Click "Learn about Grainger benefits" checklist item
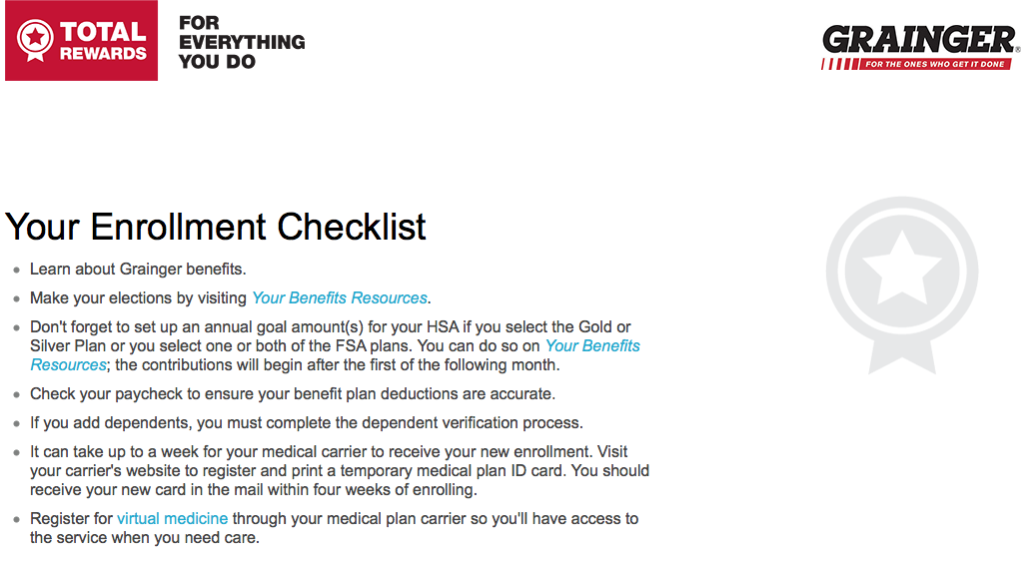Image resolution: width=1024 pixels, height=562 pixels. [x=138, y=269]
